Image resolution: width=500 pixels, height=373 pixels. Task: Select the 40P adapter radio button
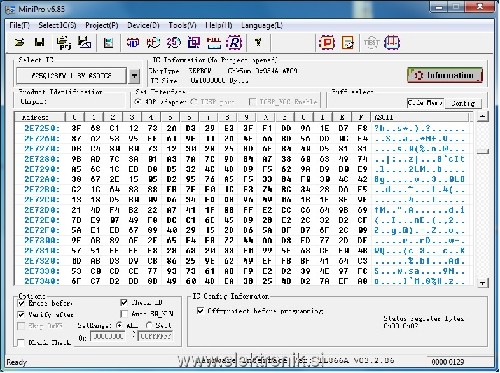[138, 102]
